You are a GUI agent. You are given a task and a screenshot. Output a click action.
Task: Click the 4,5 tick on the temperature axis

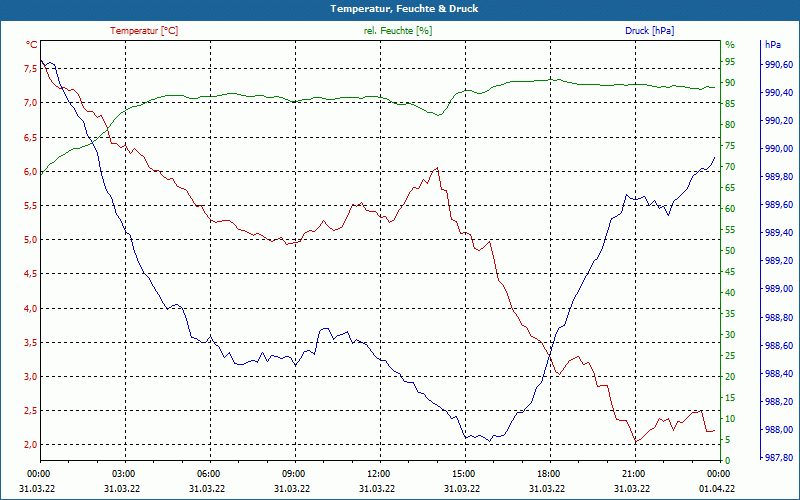[31, 274]
